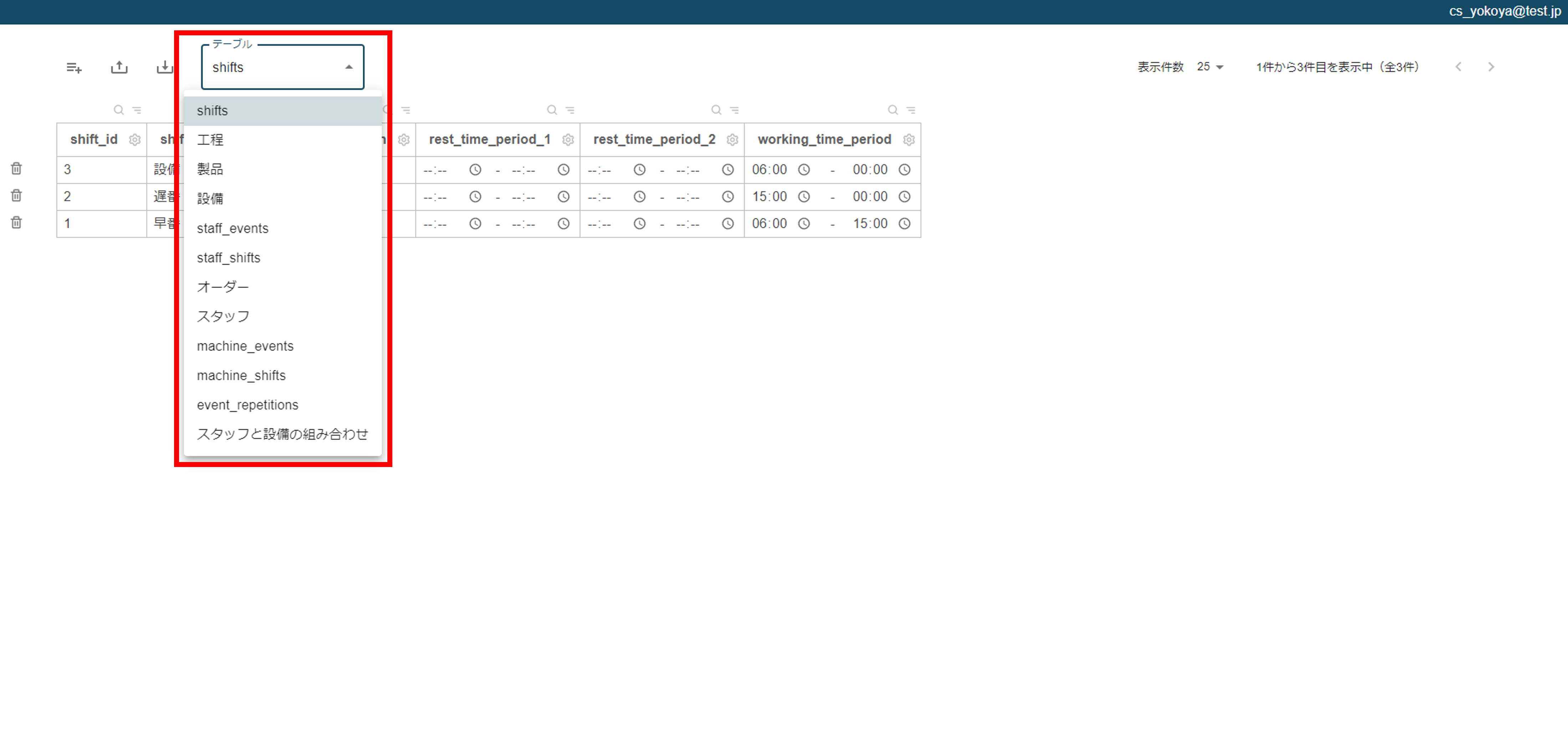1568x756 pixels.
Task: Select スタッフ in table list
Action: (282, 316)
